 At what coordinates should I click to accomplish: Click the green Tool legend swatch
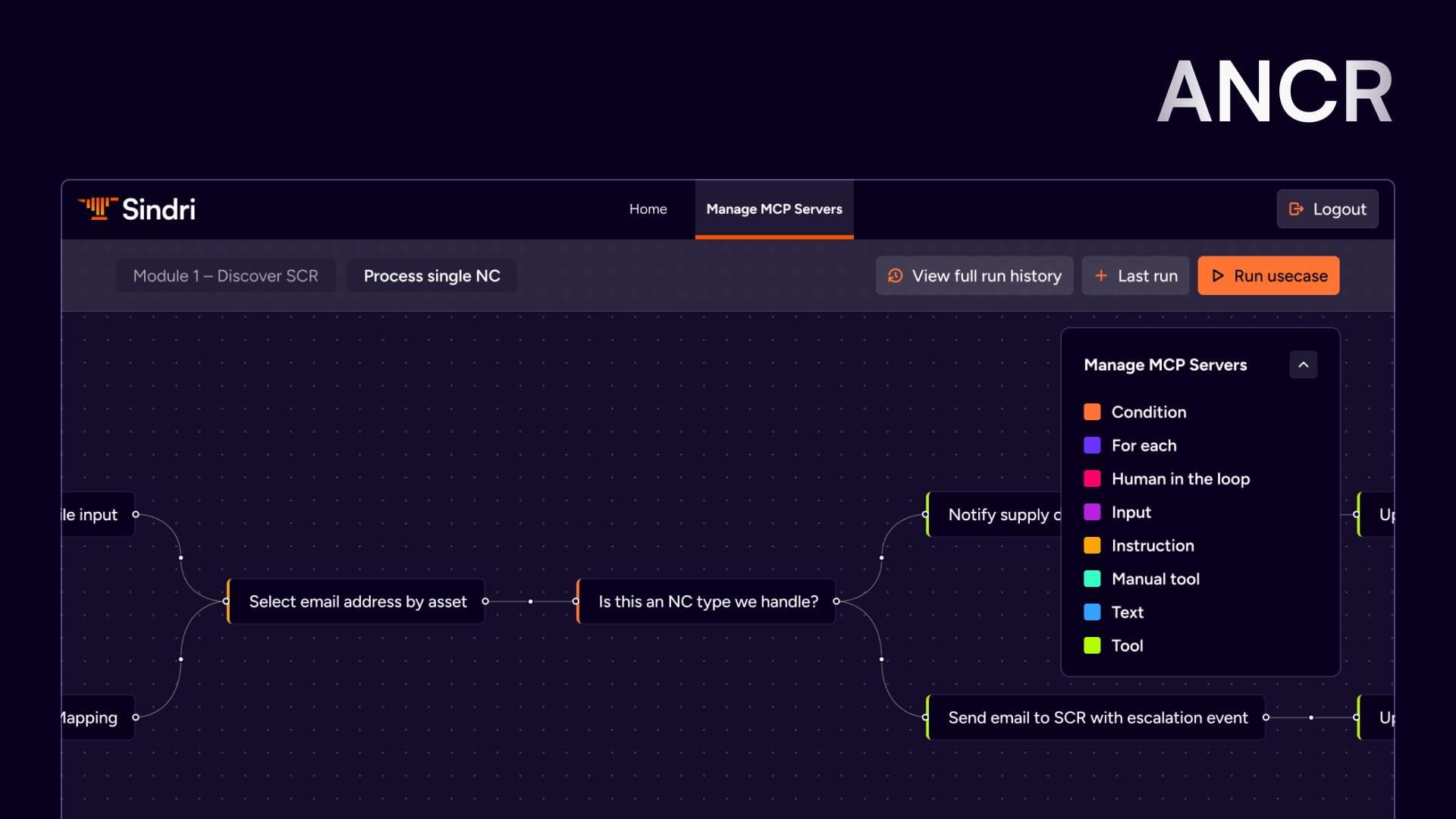coord(1092,645)
